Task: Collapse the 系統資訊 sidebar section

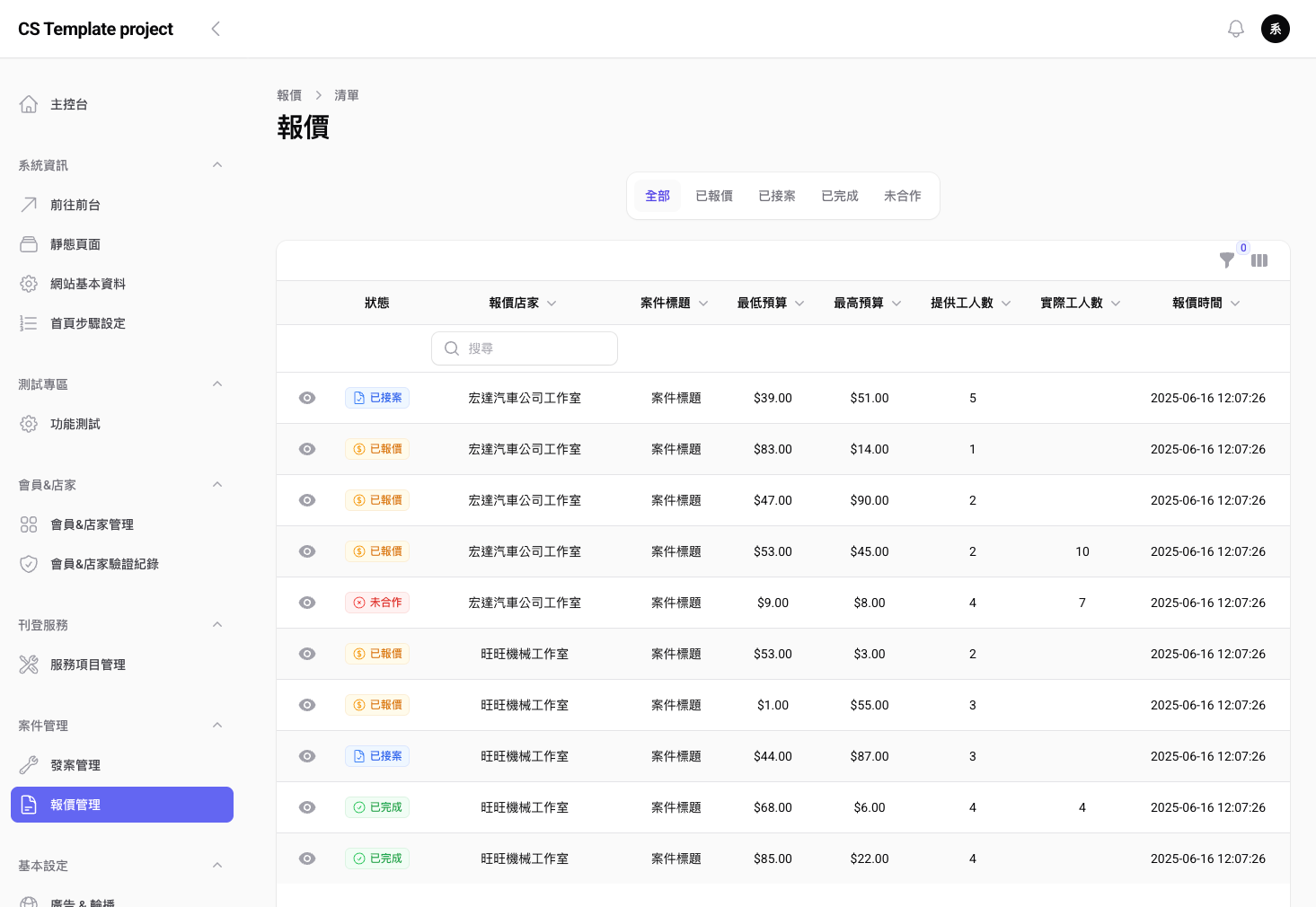Action: point(216,164)
